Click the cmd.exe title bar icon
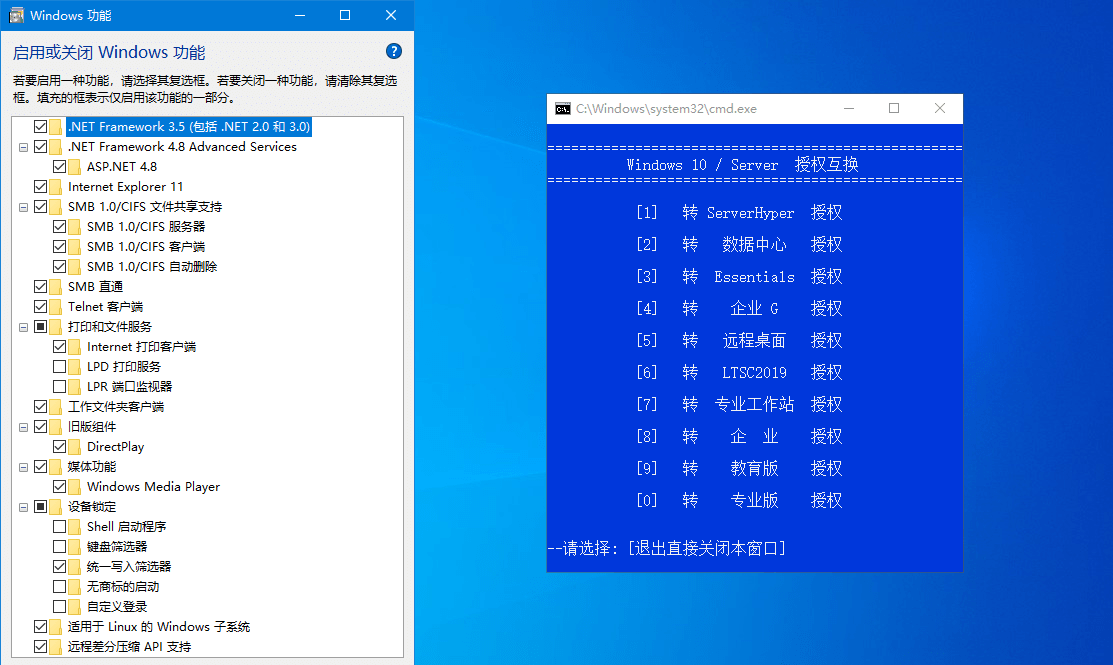 [561, 108]
